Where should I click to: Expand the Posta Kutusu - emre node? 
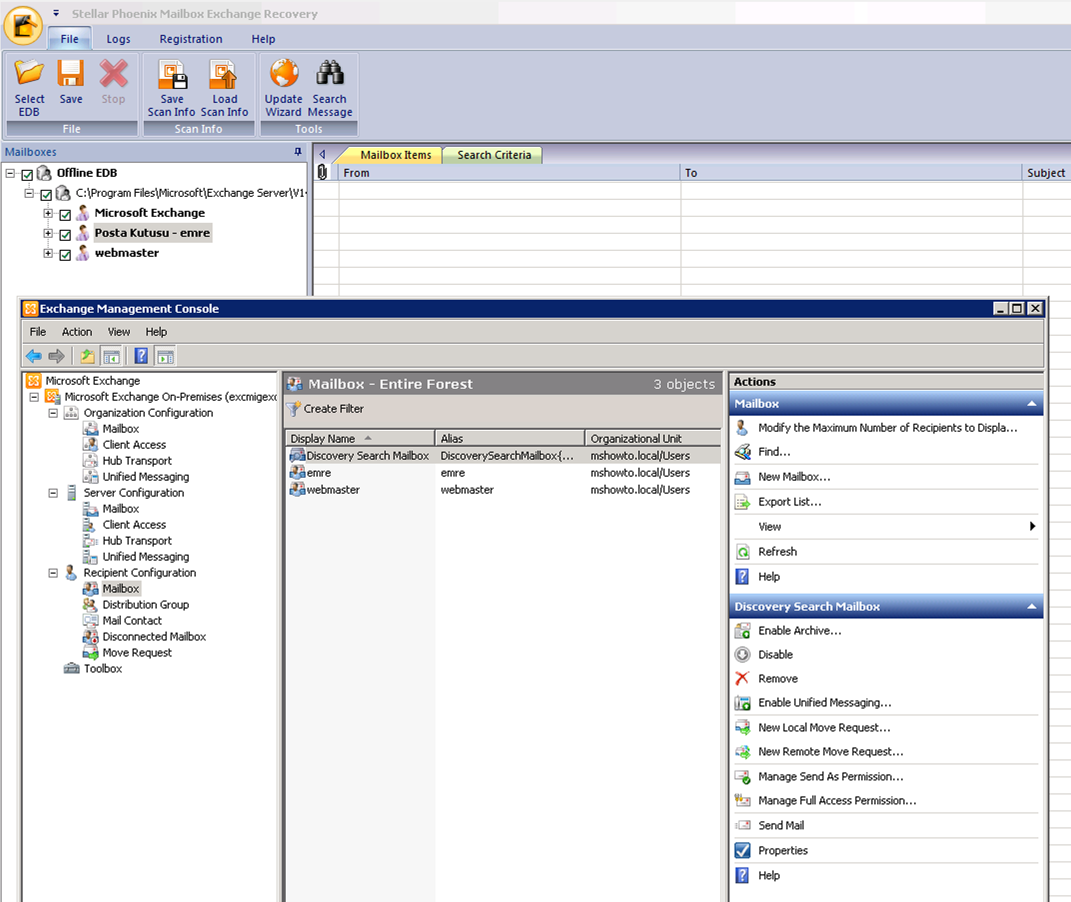[48, 234]
